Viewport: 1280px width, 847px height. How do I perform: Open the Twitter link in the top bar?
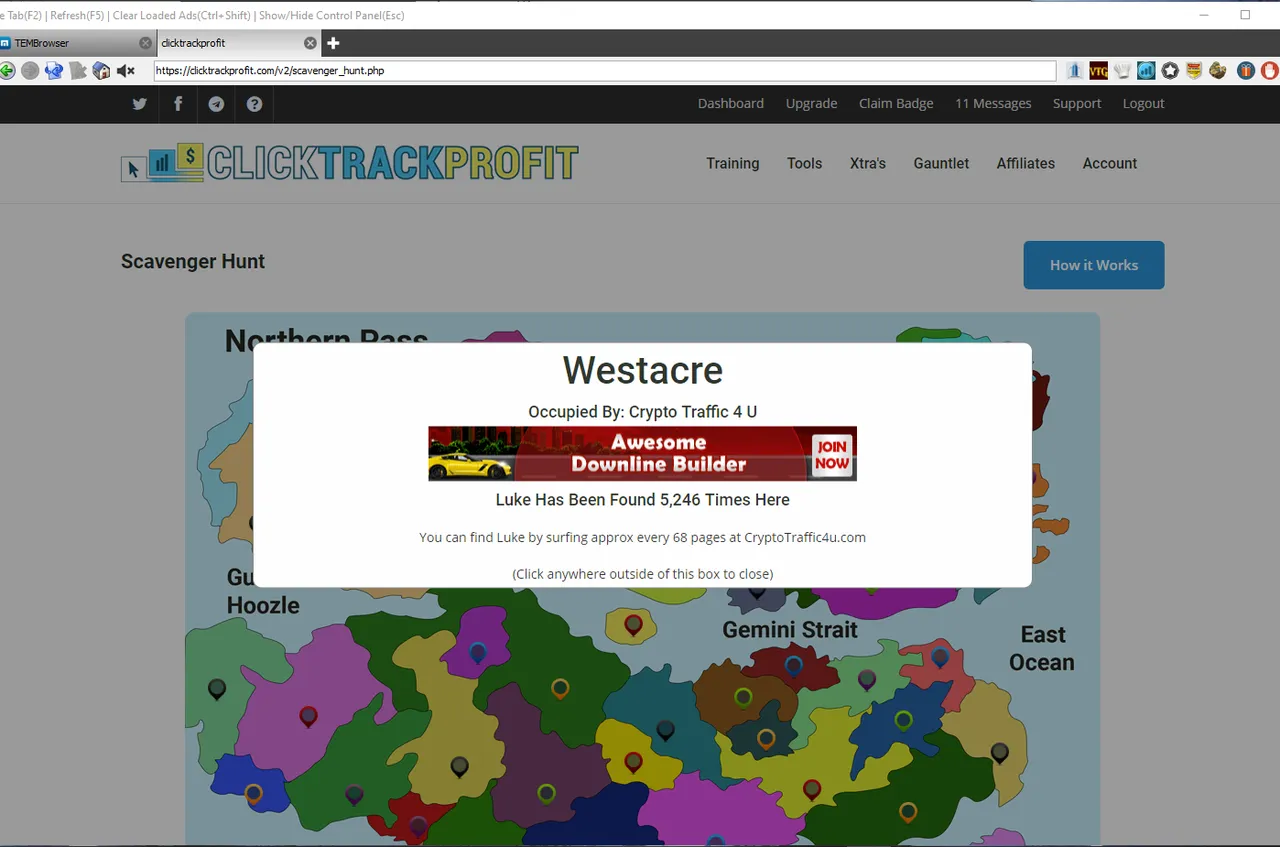[x=139, y=104]
